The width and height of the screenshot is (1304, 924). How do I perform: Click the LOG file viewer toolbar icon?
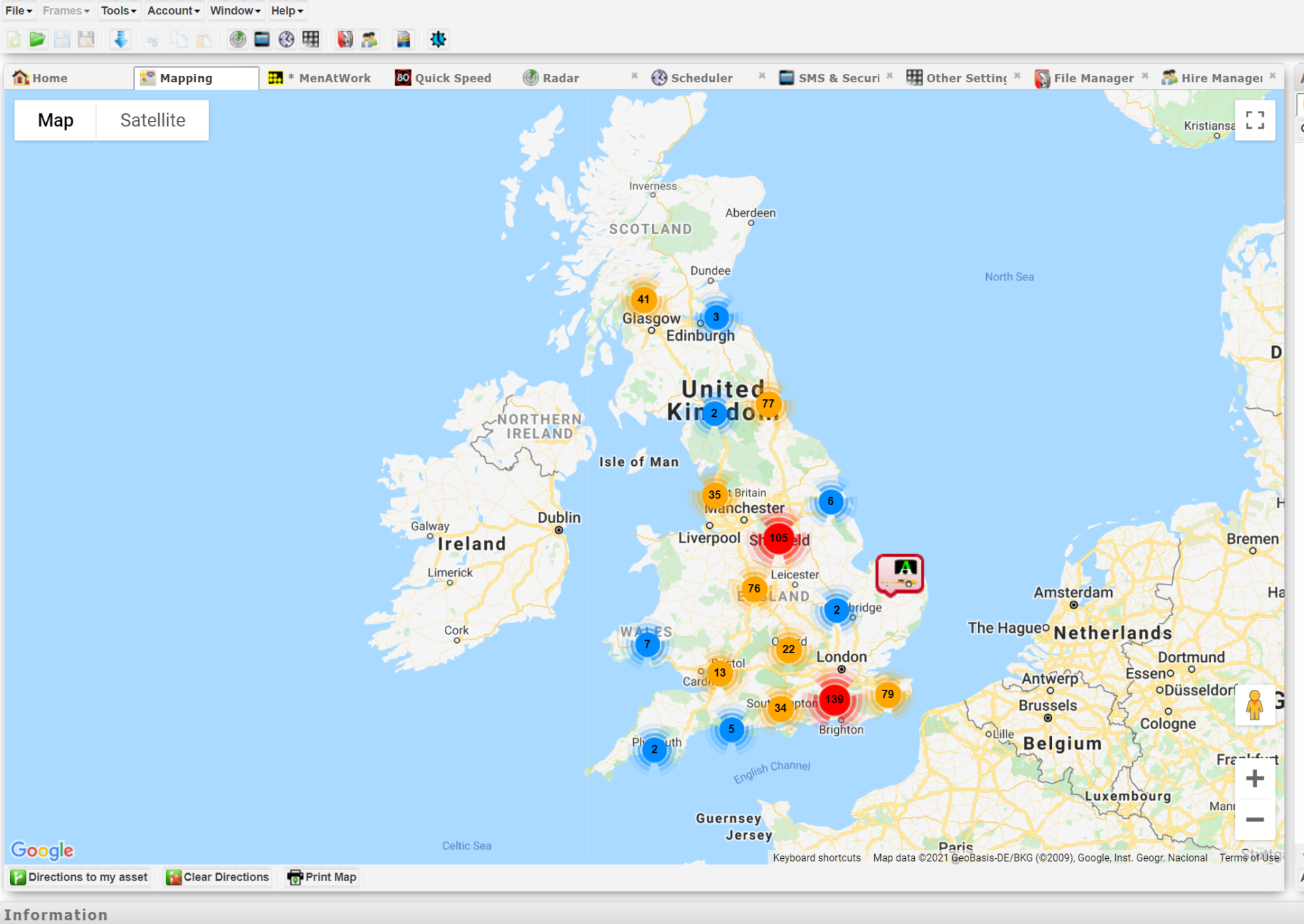click(403, 39)
